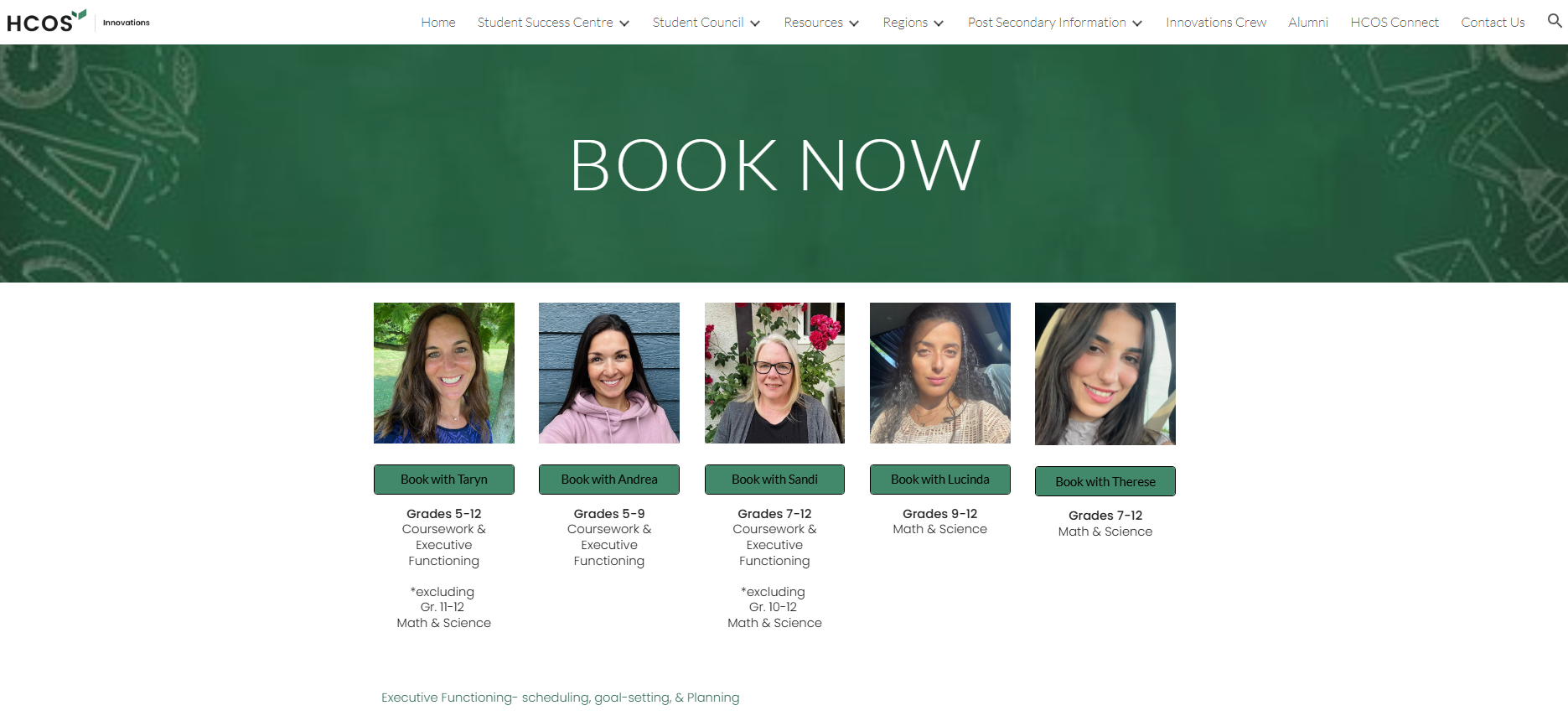Open the search magnifier icon

[1555, 21]
